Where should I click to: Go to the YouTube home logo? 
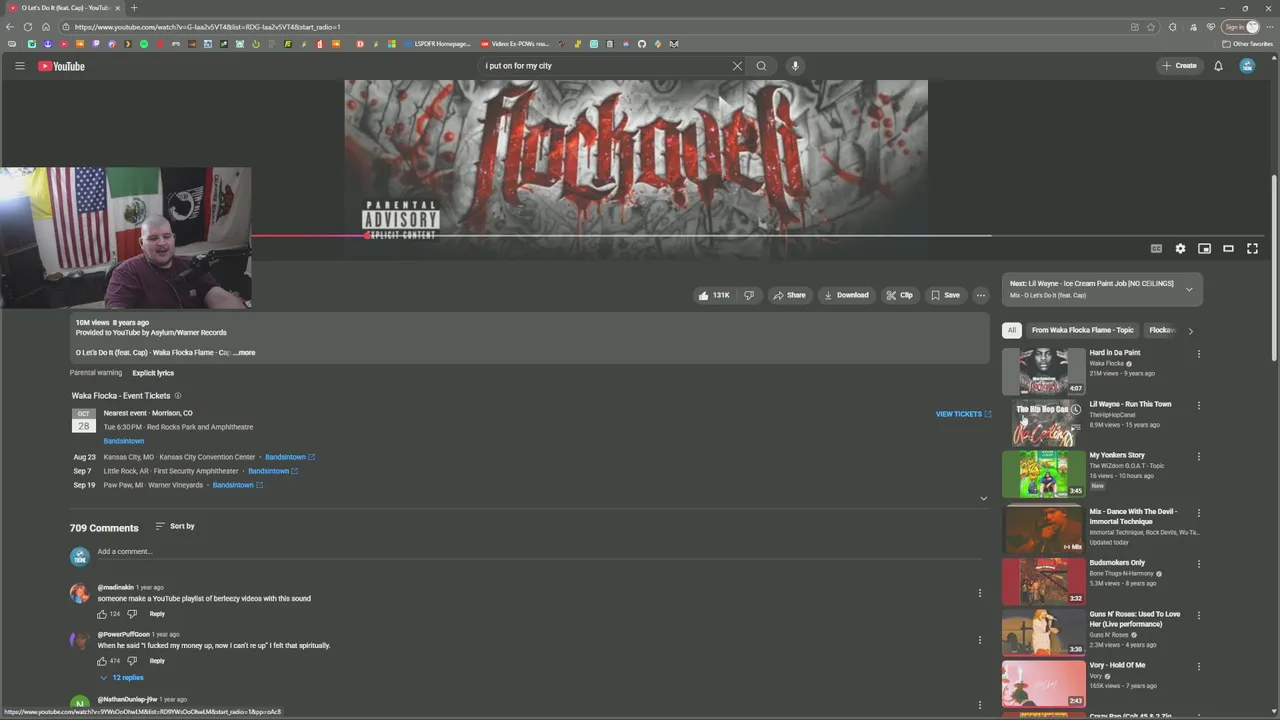(x=62, y=66)
